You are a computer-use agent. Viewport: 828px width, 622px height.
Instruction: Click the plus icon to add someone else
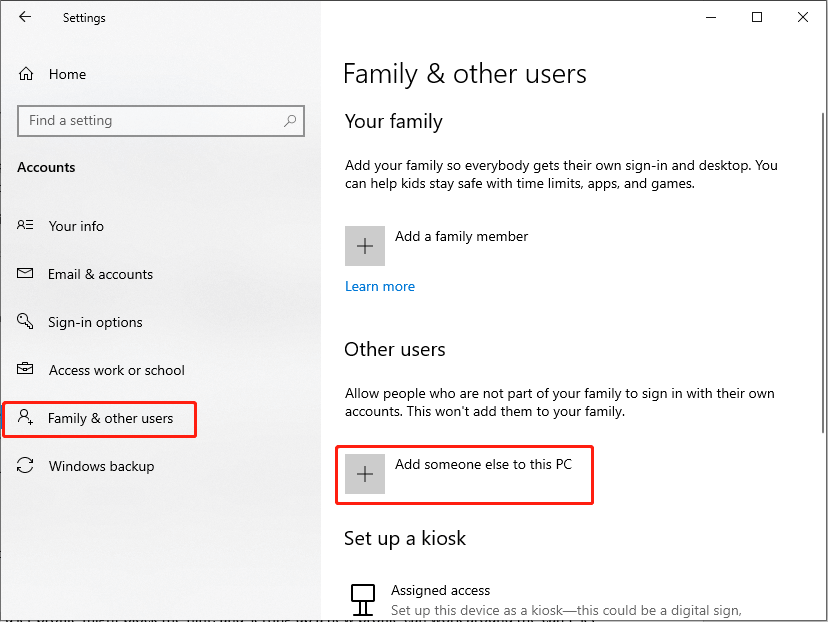tap(365, 473)
